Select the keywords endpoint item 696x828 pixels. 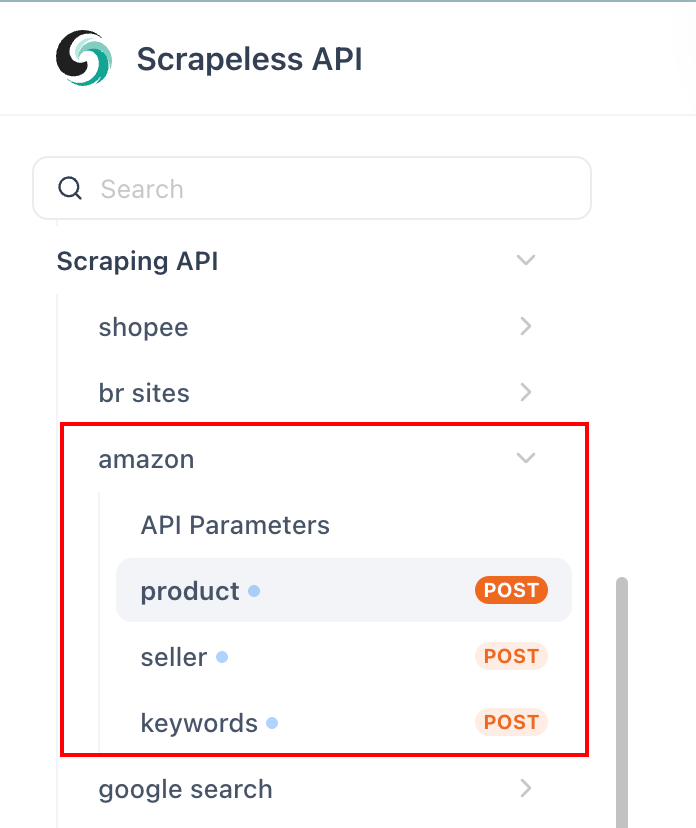[x=199, y=723]
